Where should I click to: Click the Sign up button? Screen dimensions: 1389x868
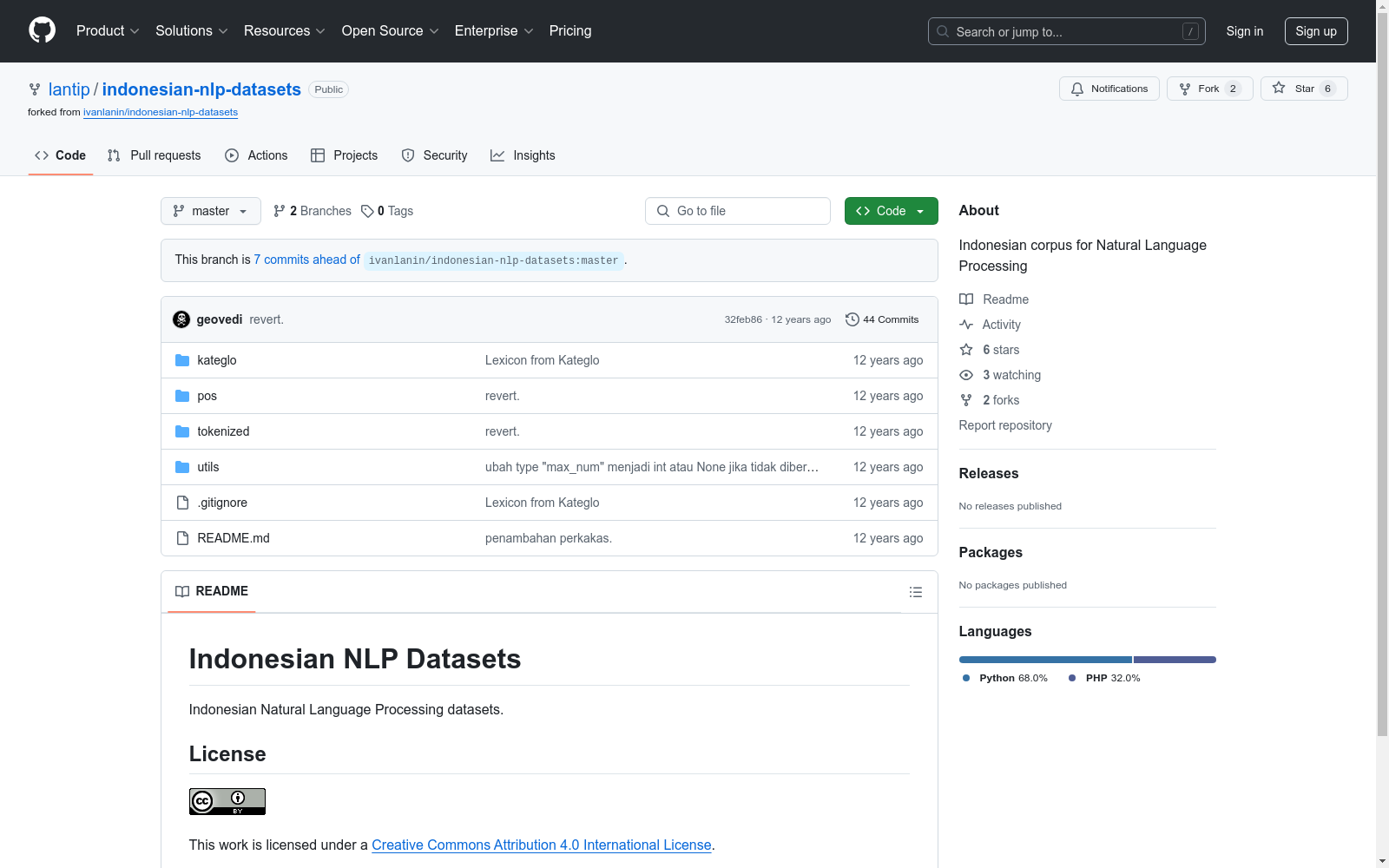(x=1316, y=31)
